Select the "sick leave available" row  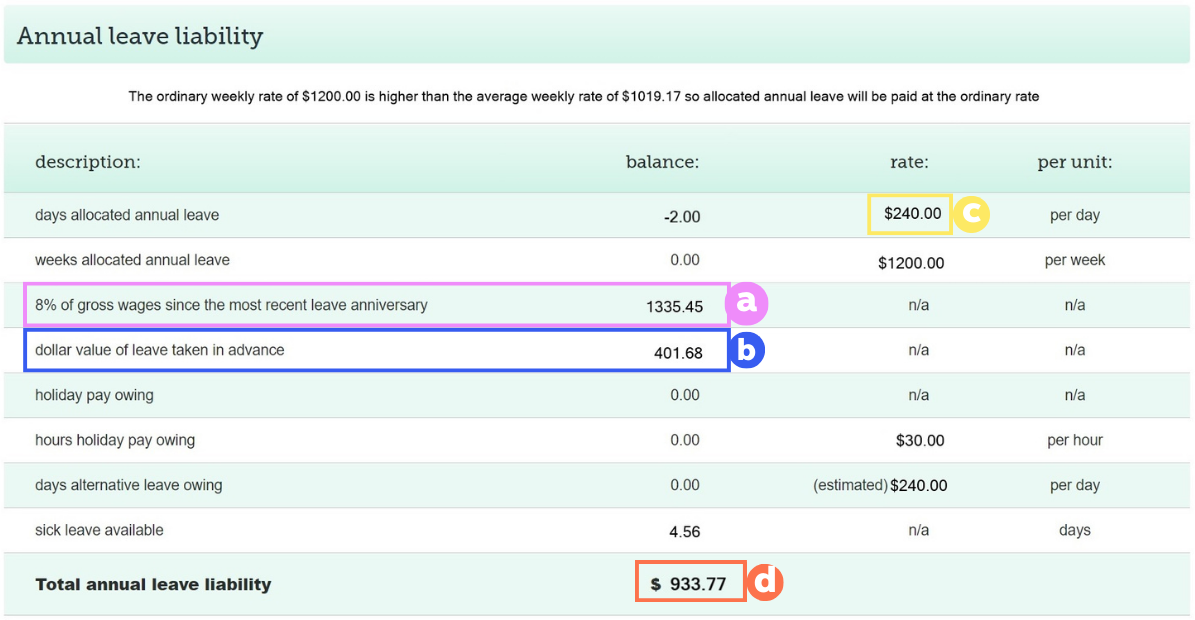(100, 529)
